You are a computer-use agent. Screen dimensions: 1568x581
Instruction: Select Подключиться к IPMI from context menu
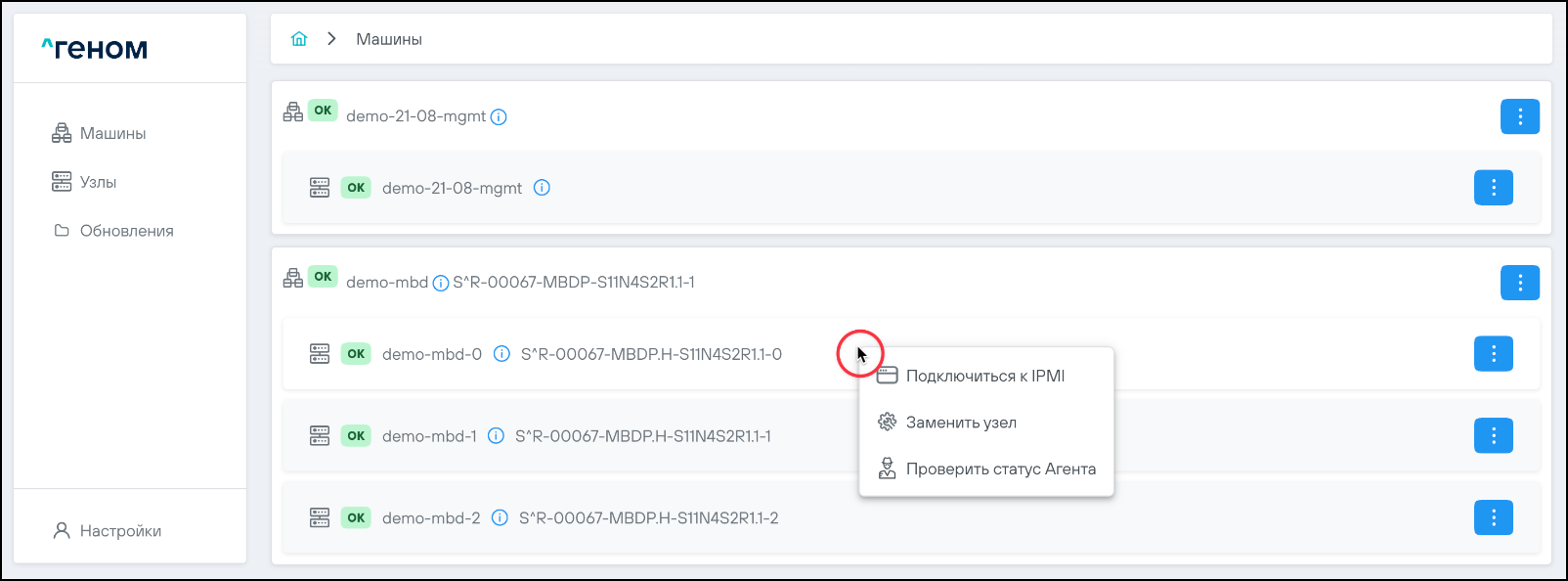click(984, 376)
